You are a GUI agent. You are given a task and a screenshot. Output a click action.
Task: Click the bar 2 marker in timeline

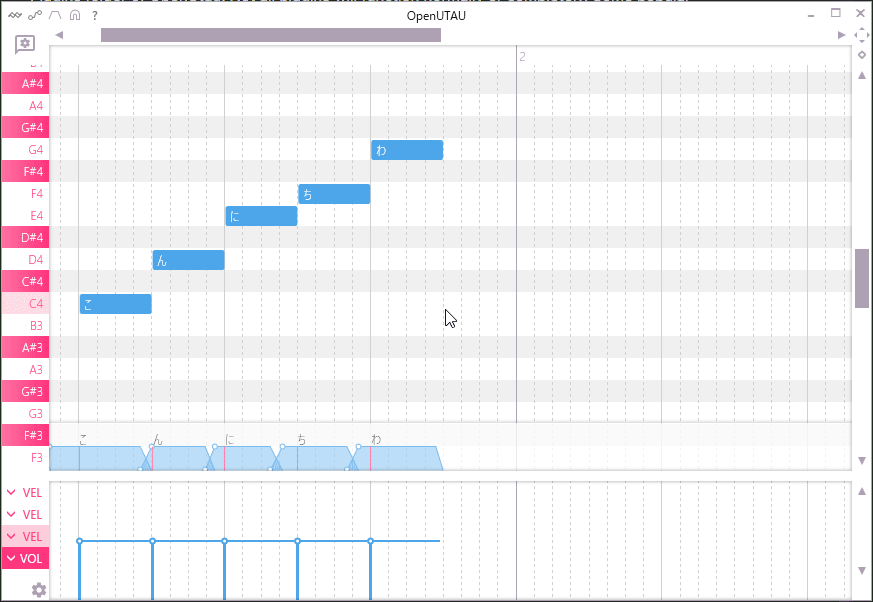coord(522,56)
